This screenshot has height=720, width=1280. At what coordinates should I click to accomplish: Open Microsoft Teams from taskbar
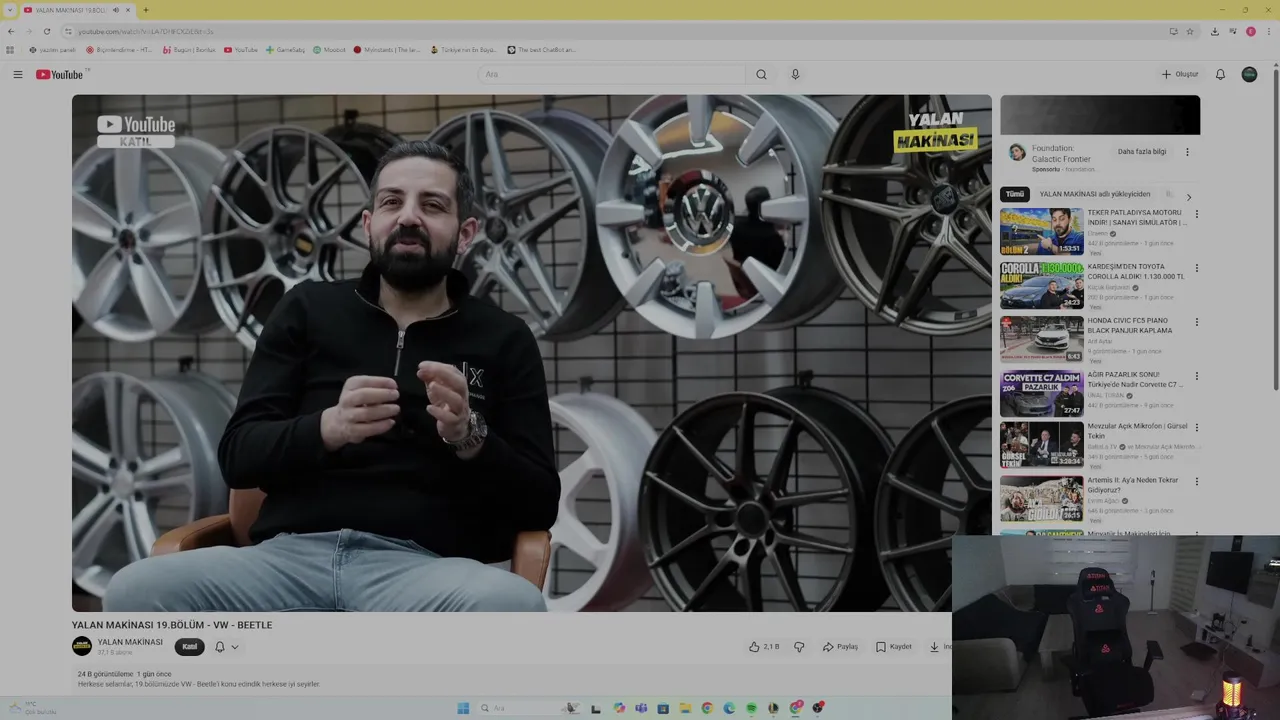[x=641, y=708]
